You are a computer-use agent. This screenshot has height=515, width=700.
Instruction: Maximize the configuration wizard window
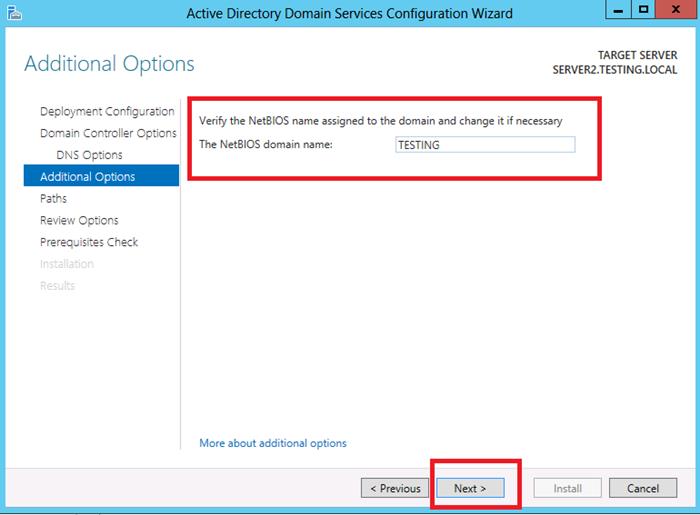tap(643, 10)
